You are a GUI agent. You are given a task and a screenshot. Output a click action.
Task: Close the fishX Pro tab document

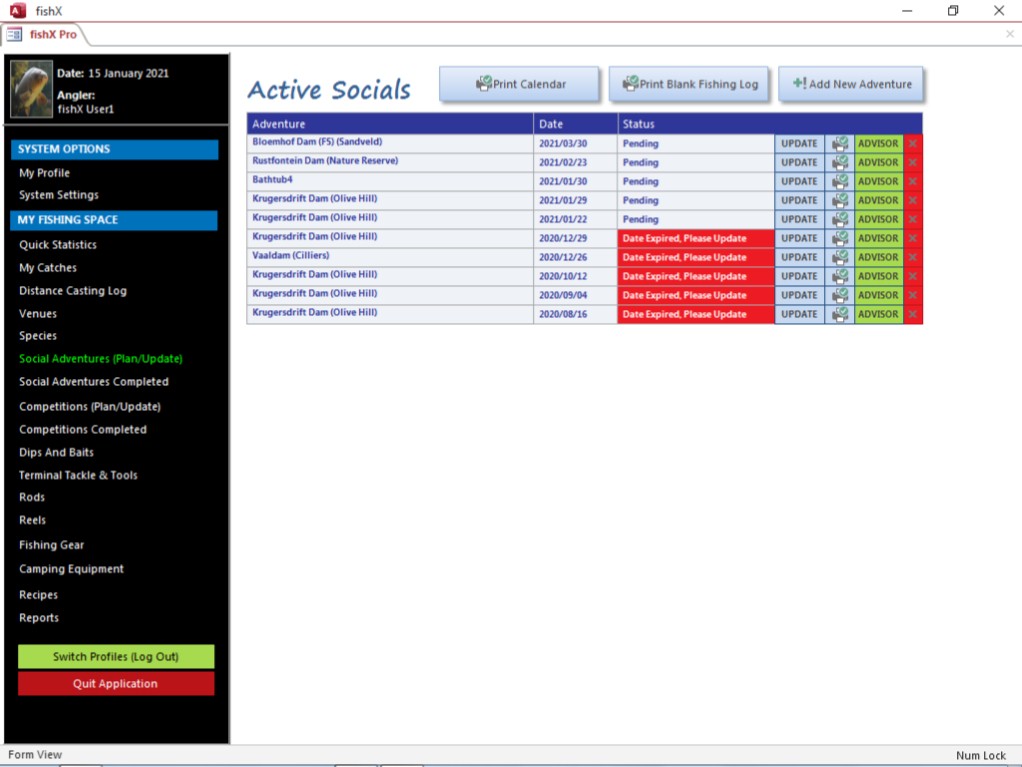(1009, 34)
